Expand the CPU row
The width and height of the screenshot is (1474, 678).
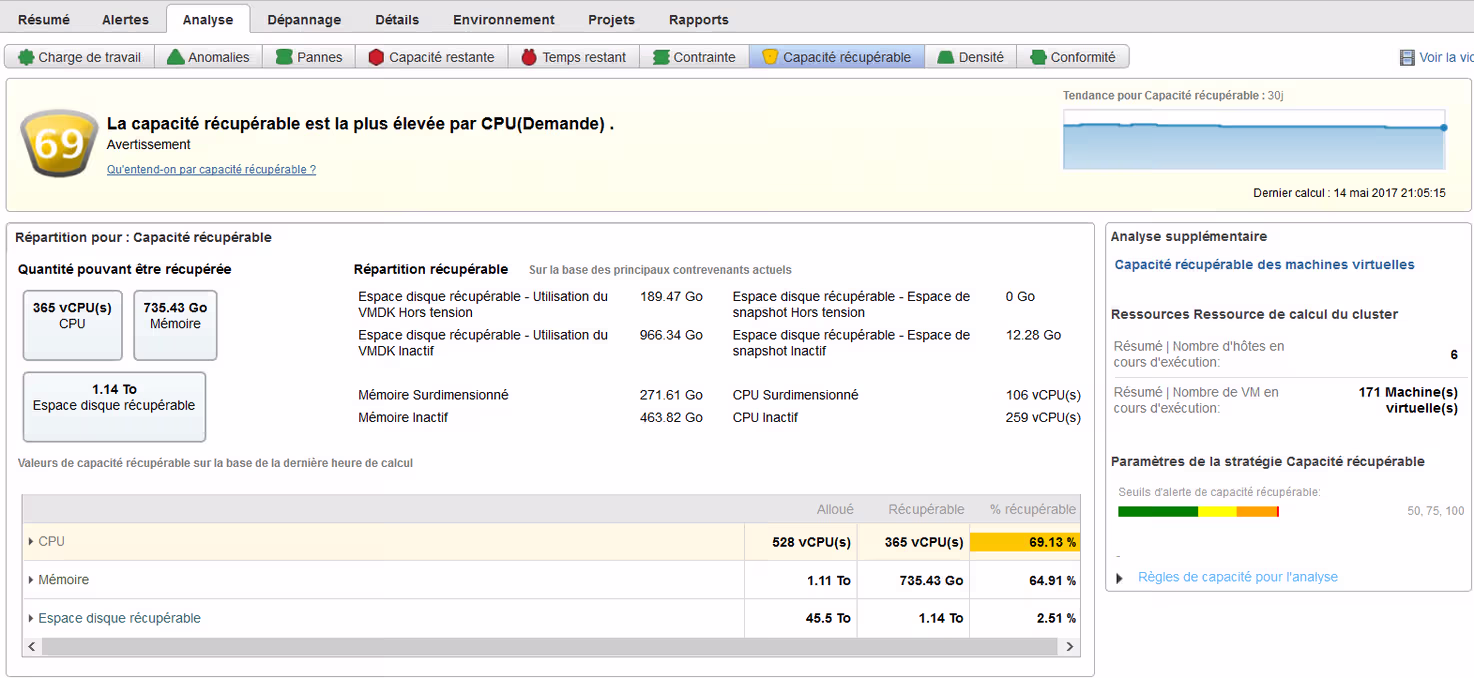click(x=31, y=542)
